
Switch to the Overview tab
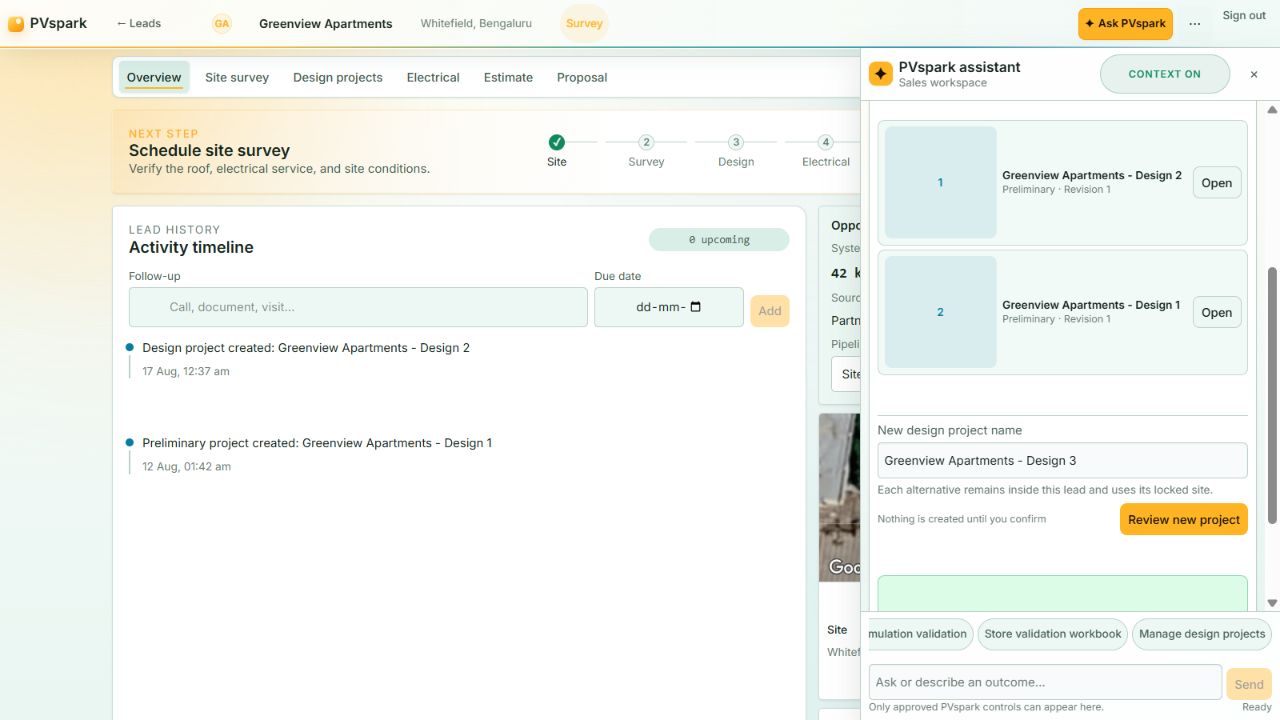coord(154,77)
